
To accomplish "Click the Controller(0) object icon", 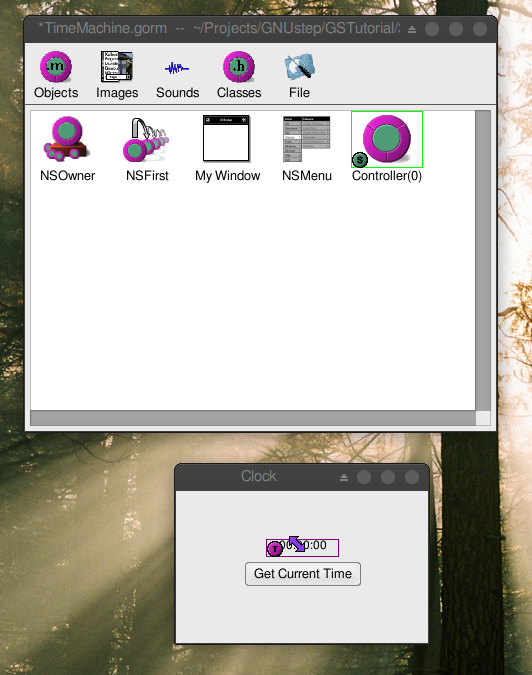I will (x=387, y=139).
